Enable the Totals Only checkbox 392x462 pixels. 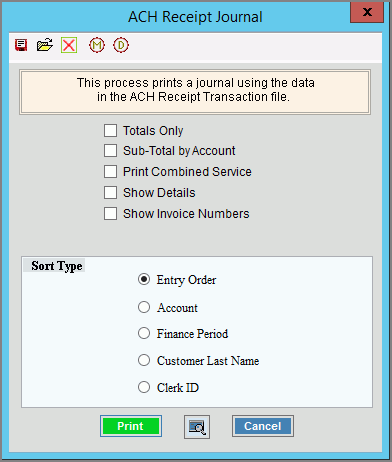coord(110,131)
